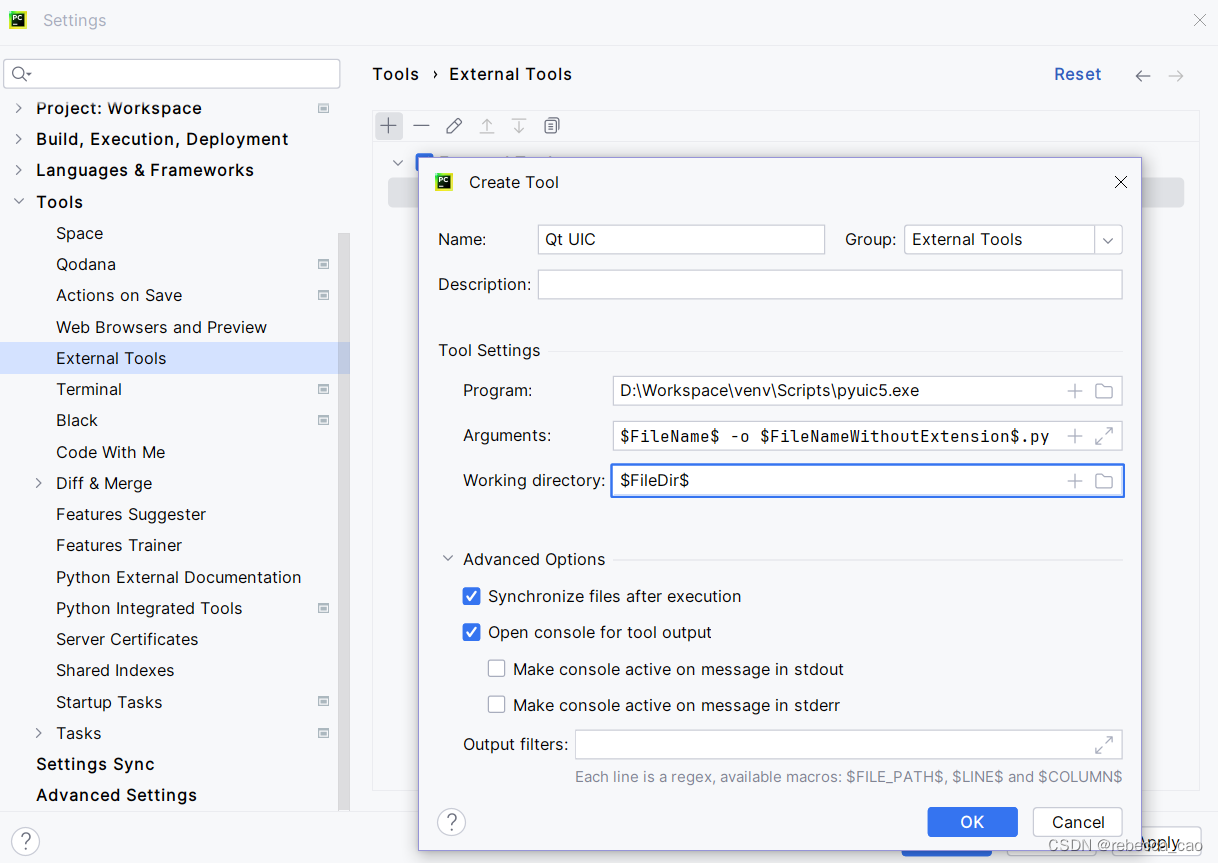Disable Synchronize files after execution
Image resolution: width=1218 pixels, height=863 pixels.
pos(471,596)
